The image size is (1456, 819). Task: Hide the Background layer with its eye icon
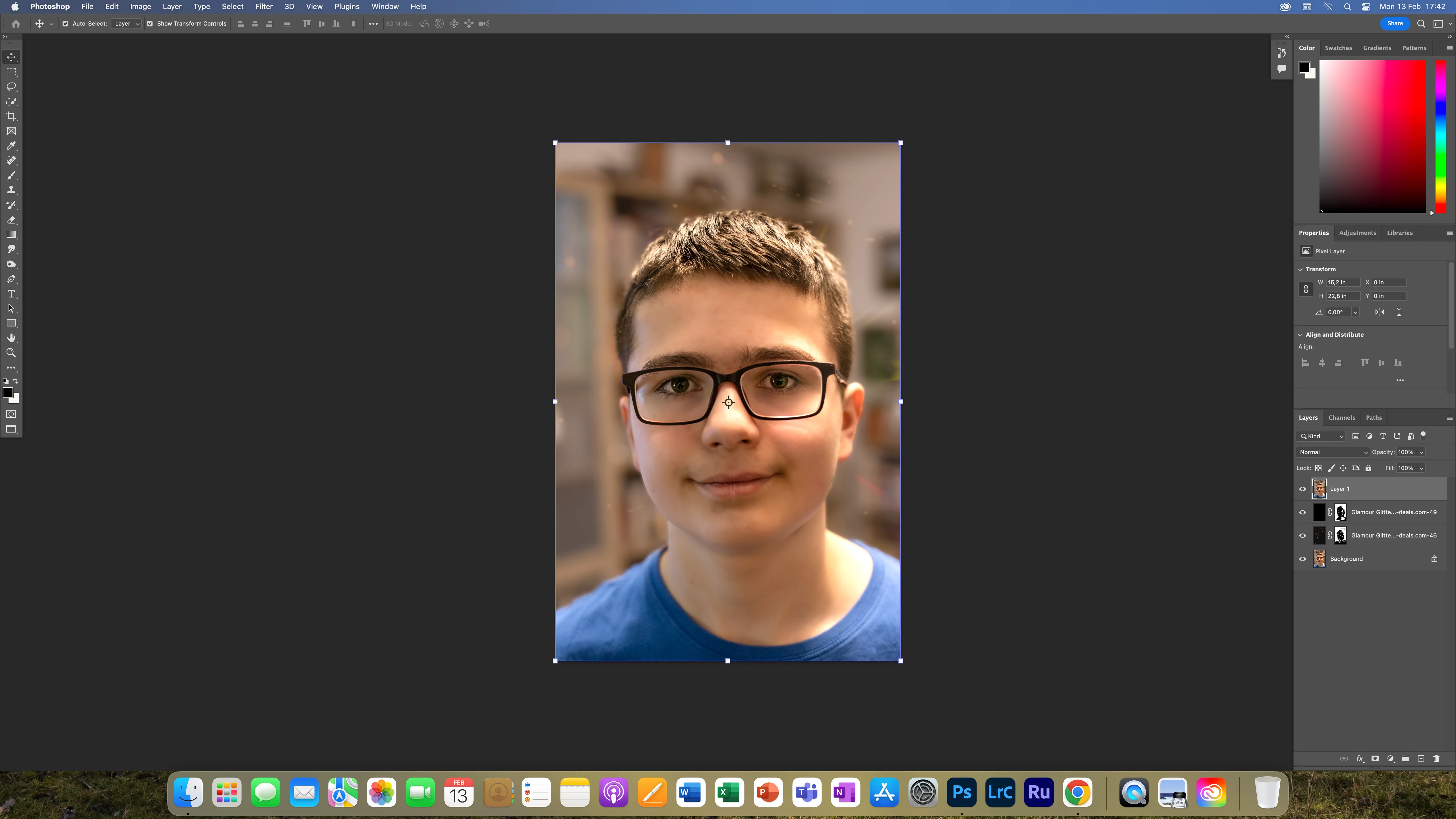tap(1303, 559)
